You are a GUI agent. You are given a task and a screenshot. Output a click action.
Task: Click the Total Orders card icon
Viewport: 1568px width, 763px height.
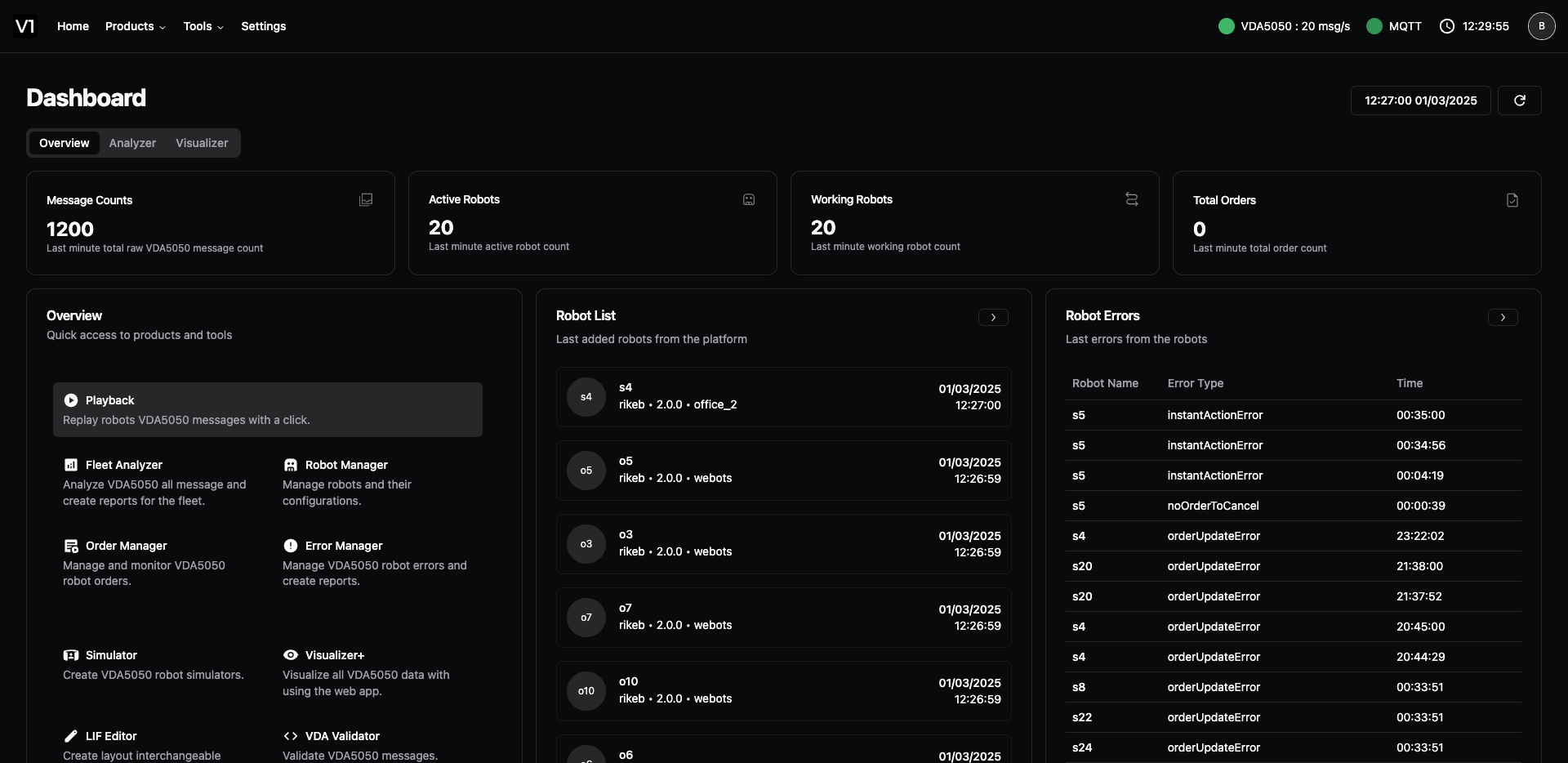[1512, 200]
